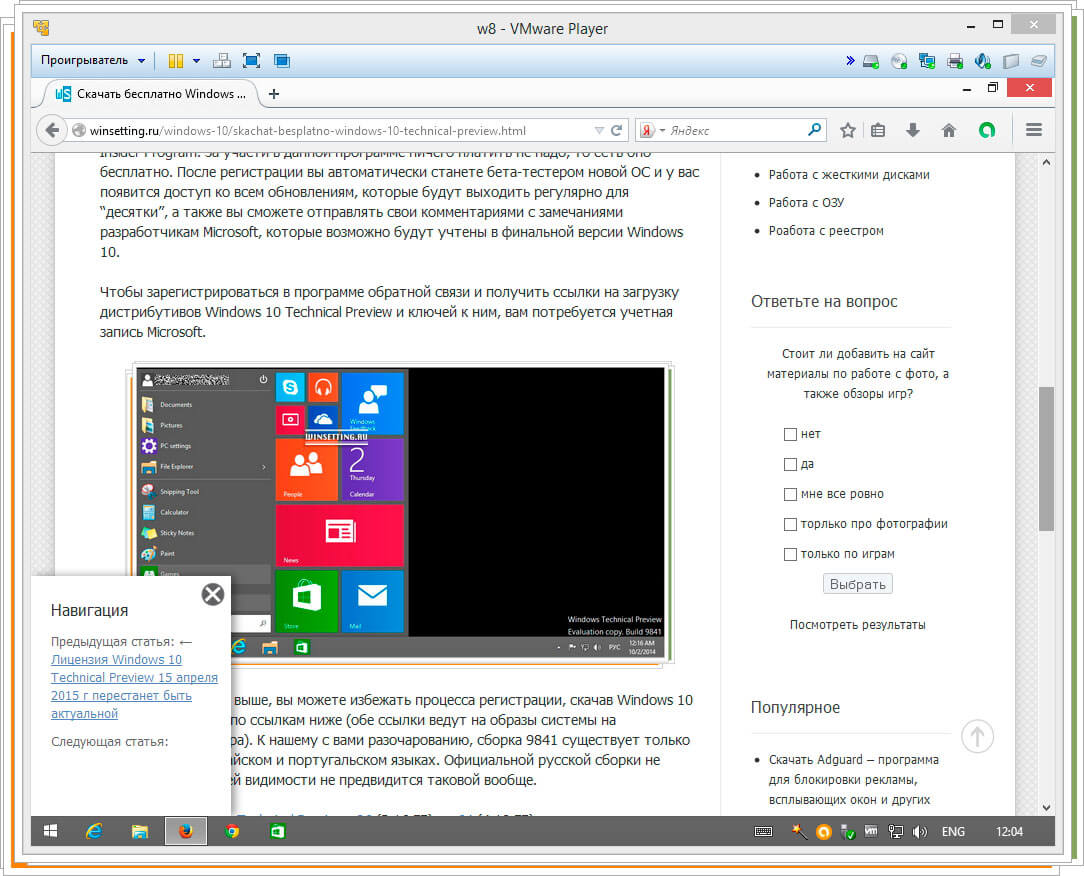
Task: Pause the VM with the yellow pause icon
Action: point(175,61)
